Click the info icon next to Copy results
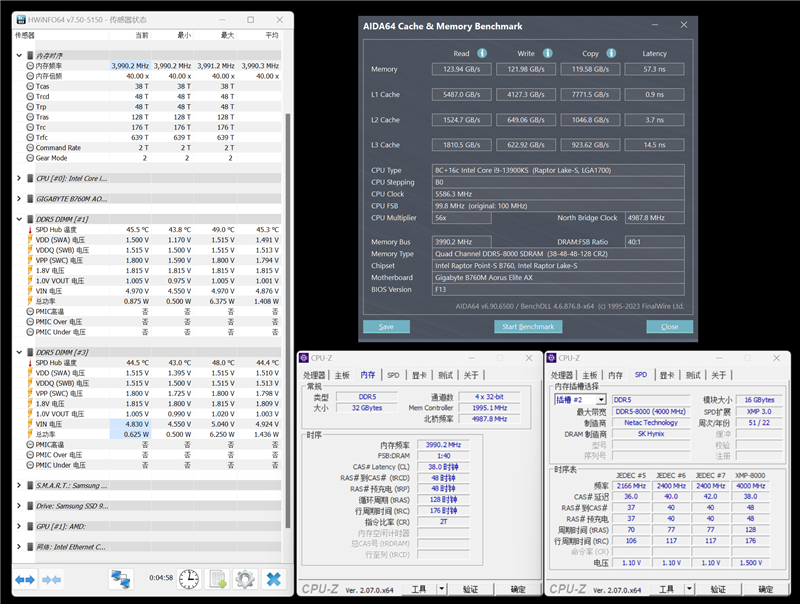Image resolution: width=800 pixels, height=604 pixels. pyautogui.click(x=611, y=53)
